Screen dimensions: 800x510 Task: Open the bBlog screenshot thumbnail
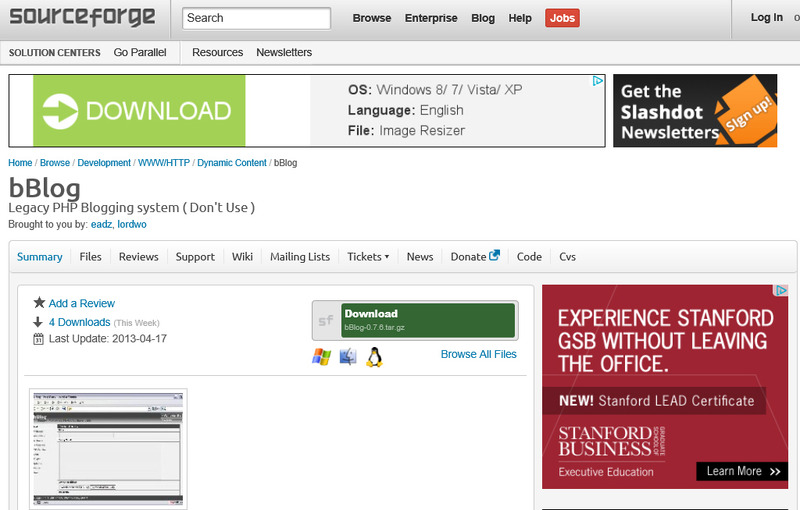click(108, 449)
